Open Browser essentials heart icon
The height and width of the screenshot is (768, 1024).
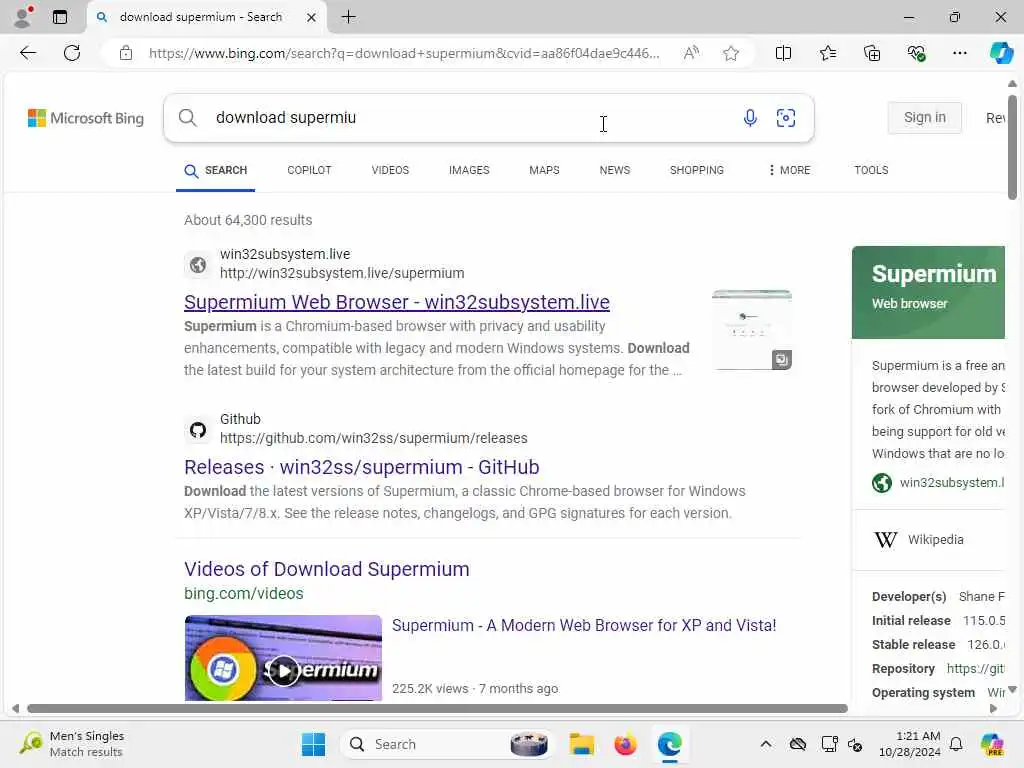tap(916, 53)
